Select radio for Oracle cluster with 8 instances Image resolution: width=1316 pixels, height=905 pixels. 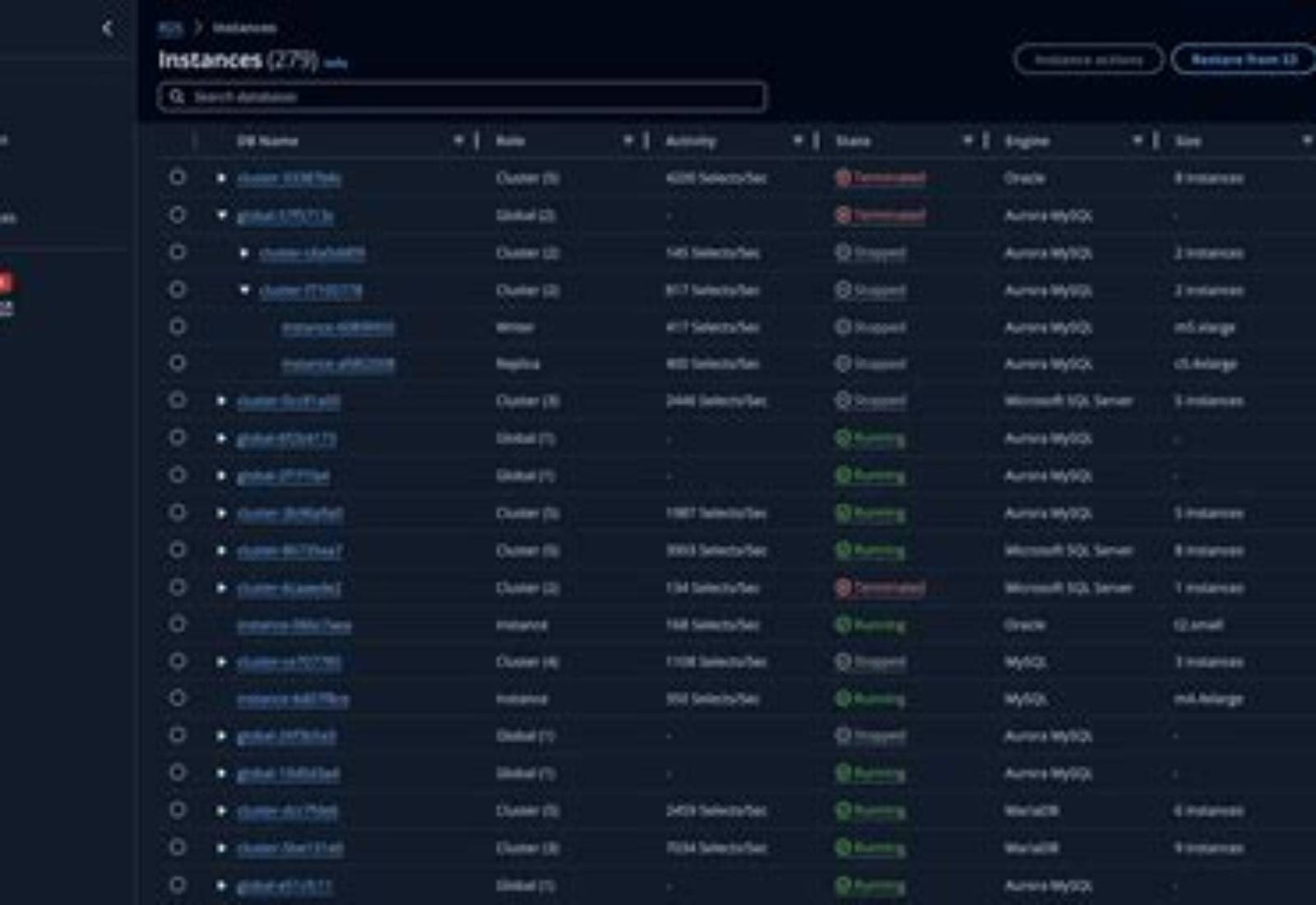click(178, 177)
